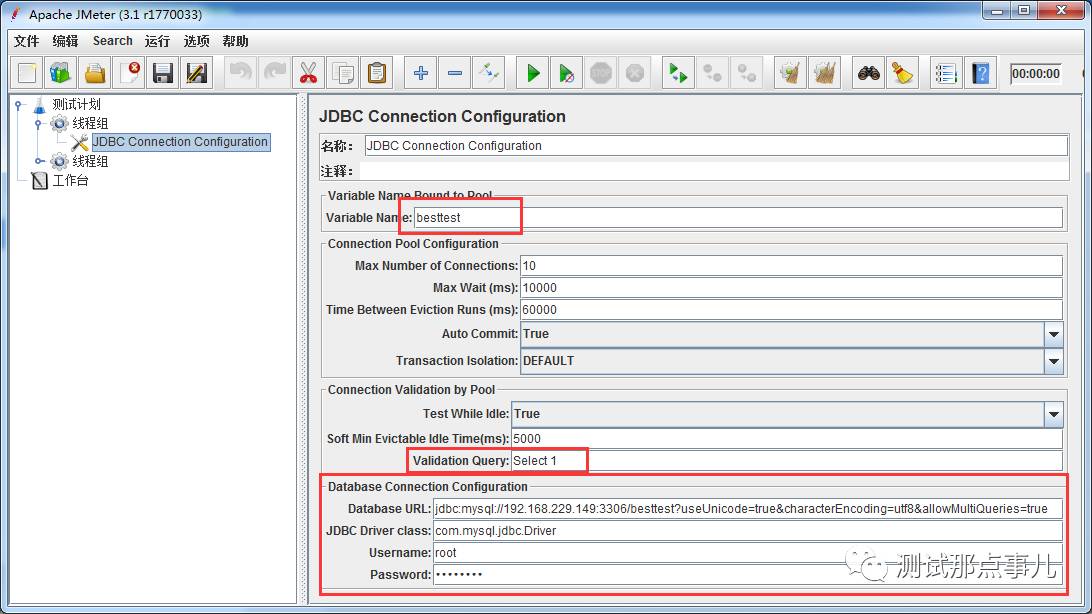Collapse the first 线程组 tree node
Viewport: 1092px width, 614px height.
coord(39,124)
